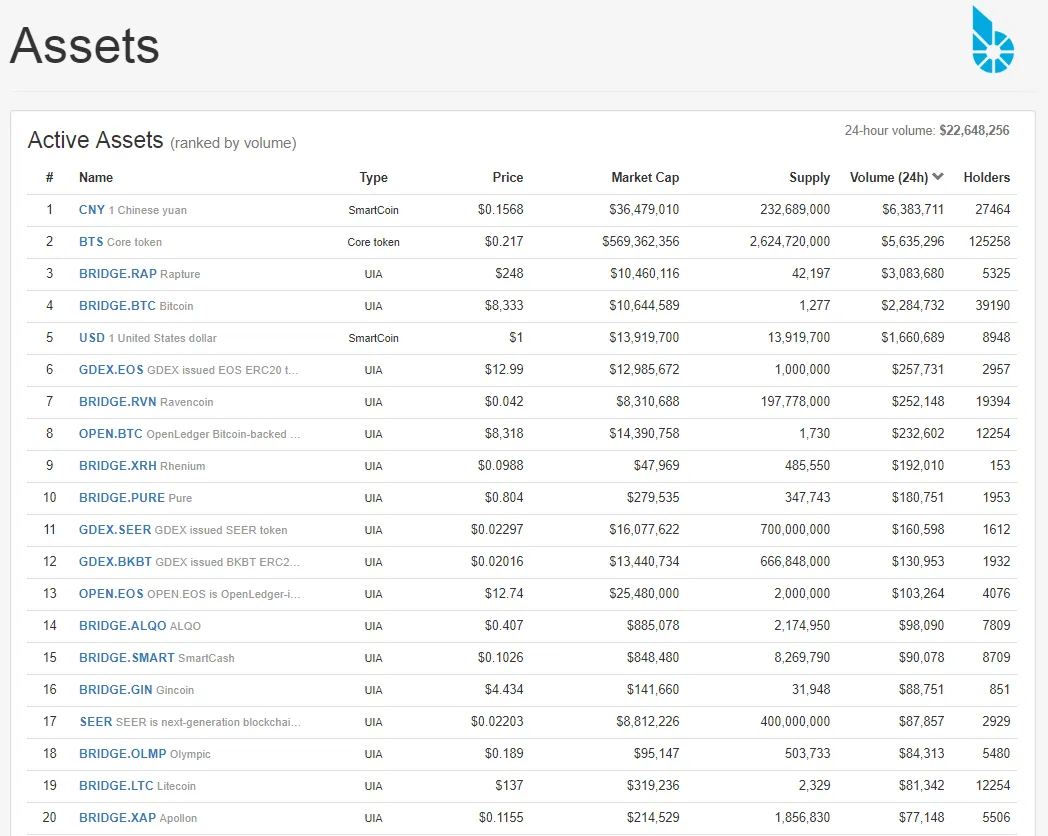Click BTS supply 2,624,720,000

coord(789,242)
